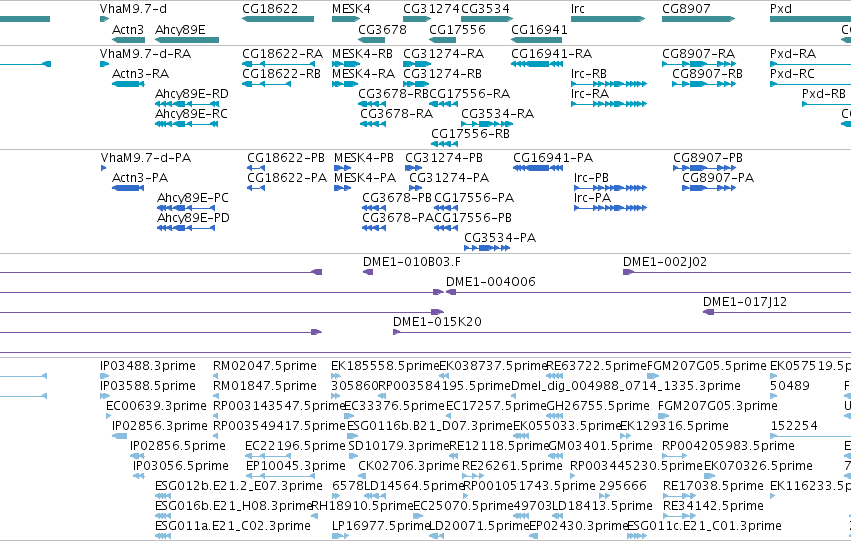
Task: Select the CG3678 gene
Action: point(372,40)
